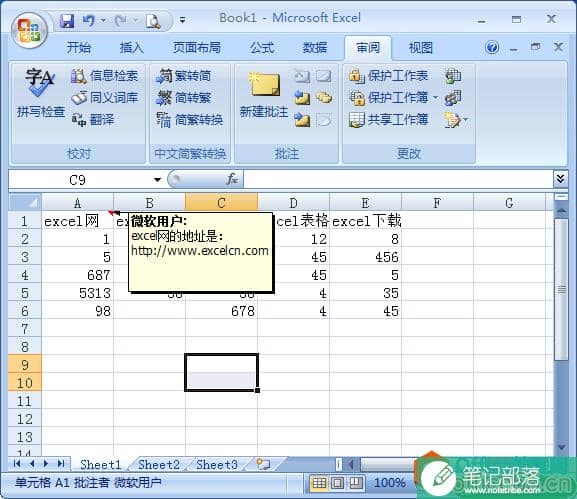Image resolution: width=577 pixels, height=499 pixels.
Task: Open the 公式 tab
Action: [262, 48]
